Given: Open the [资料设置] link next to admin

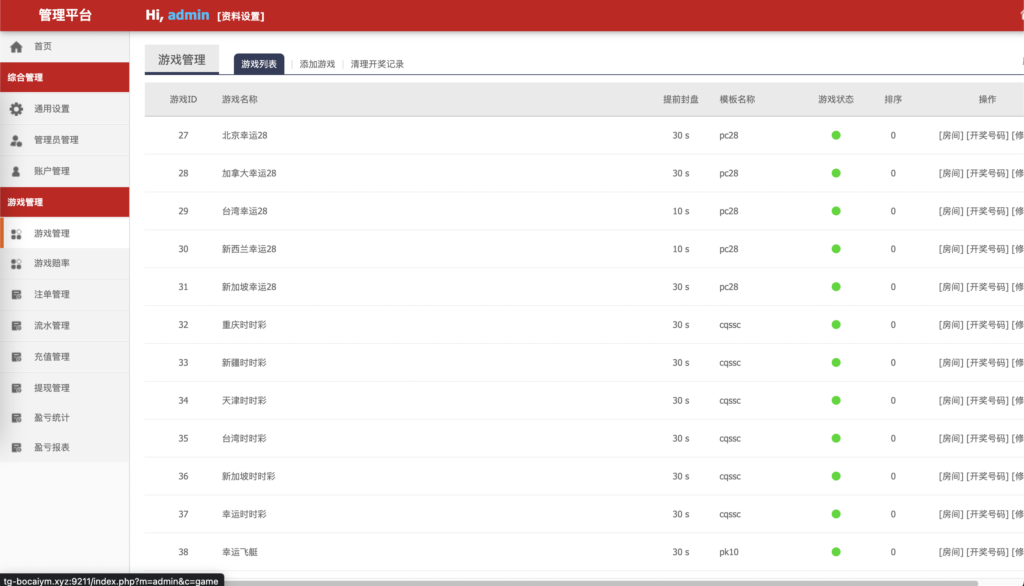Looking at the screenshot, I should coord(241,16).
